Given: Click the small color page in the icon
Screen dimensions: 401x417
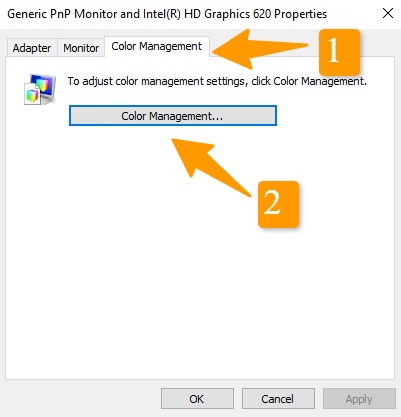Looking at the screenshot, I should point(32,95).
